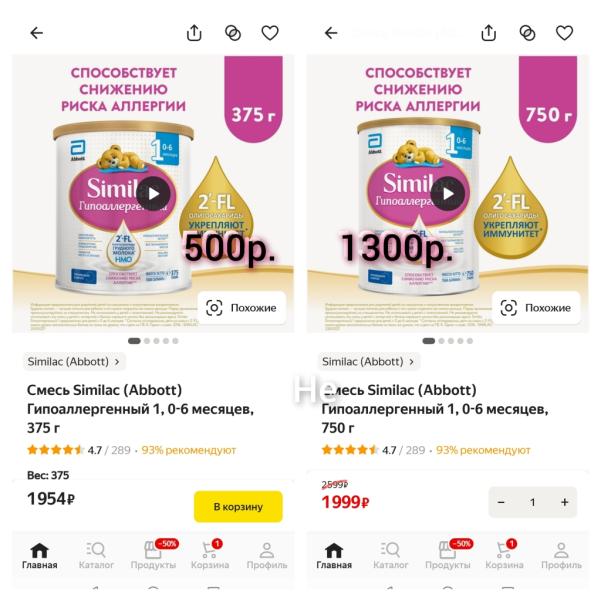Open Корзина tab in right bottom bar

coord(504,555)
